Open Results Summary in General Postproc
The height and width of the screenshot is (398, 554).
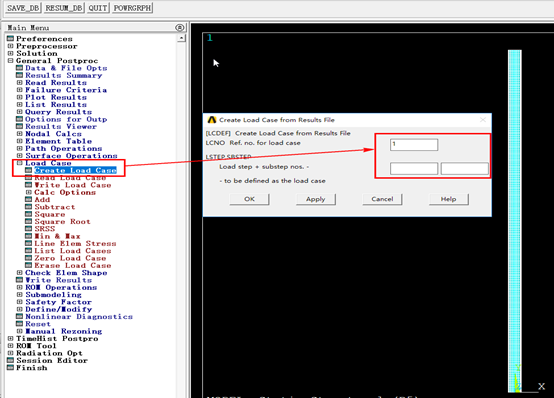tap(64, 75)
